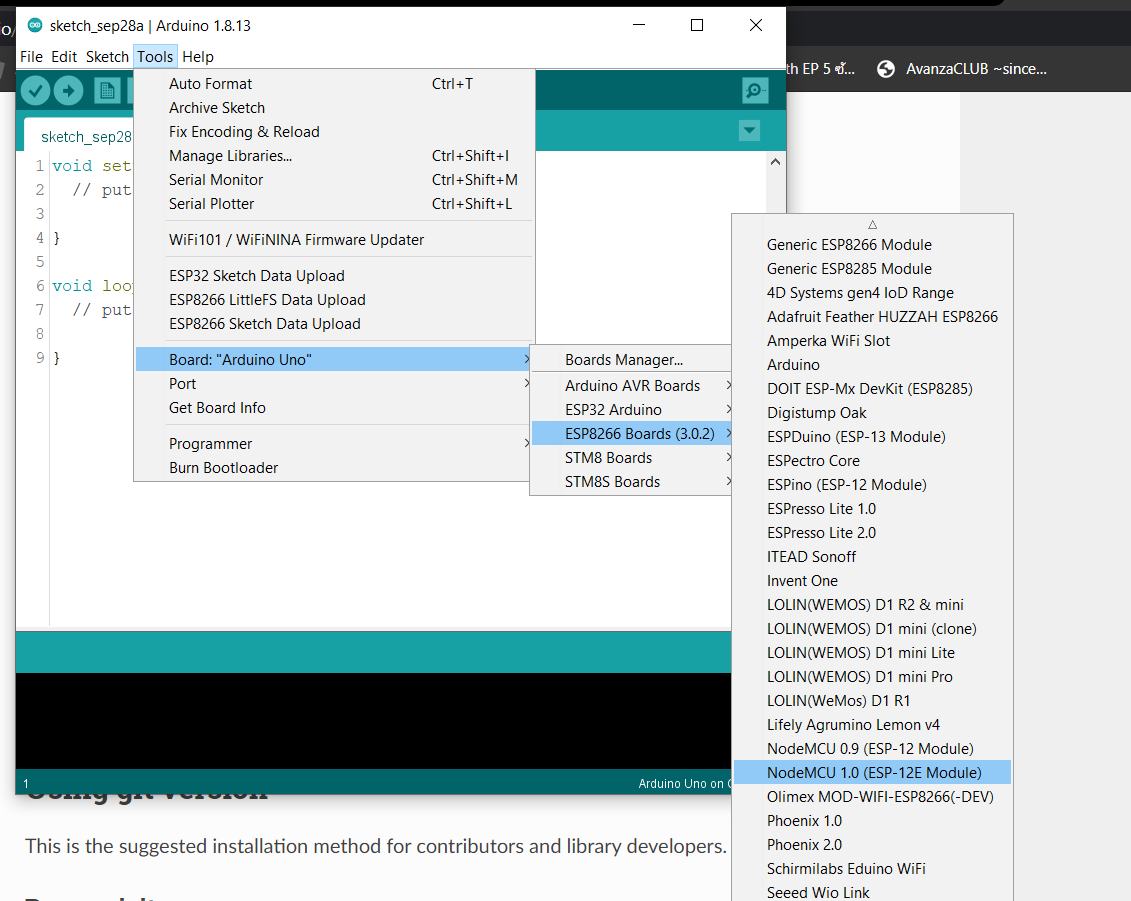Screen dimensions: 1131x901
Task: Choose Archive Sketch
Action: 335,107
